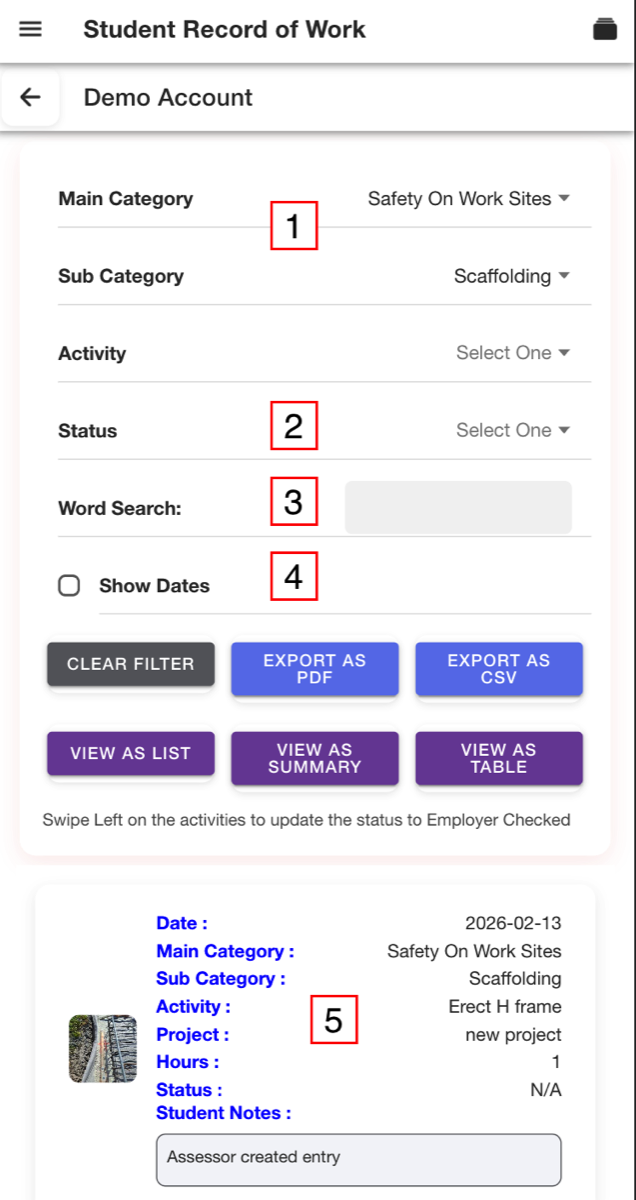The height and width of the screenshot is (1200, 636).
Task: Click the Show Dates label text
Action: pyautogui.click(x=154, y=586)
